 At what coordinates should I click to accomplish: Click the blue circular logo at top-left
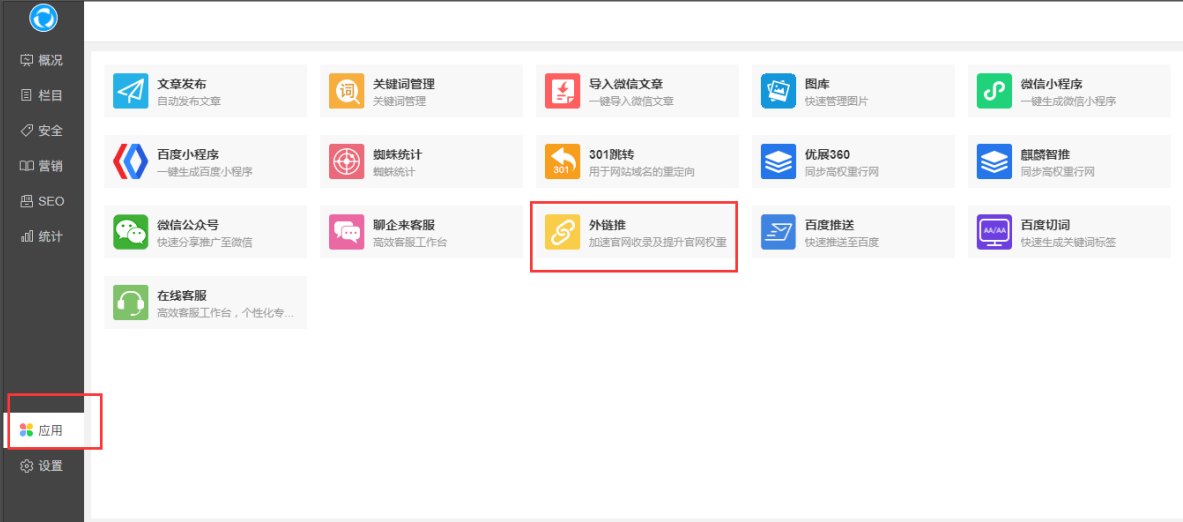click(x=43, y=18)
